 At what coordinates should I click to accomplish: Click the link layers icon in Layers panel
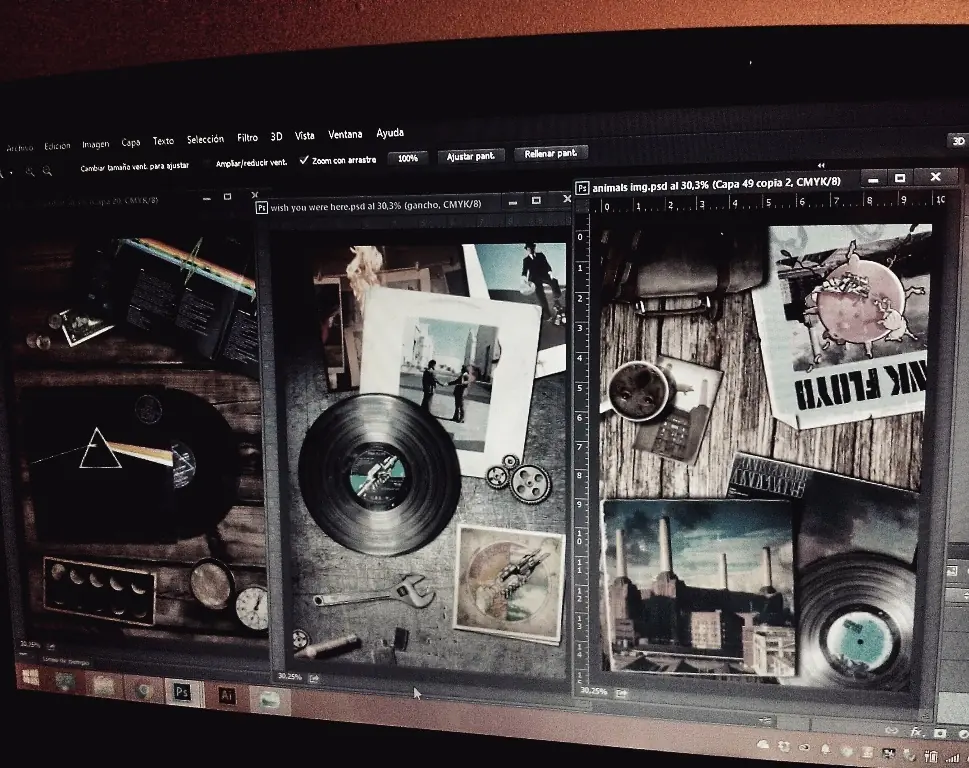891,730
